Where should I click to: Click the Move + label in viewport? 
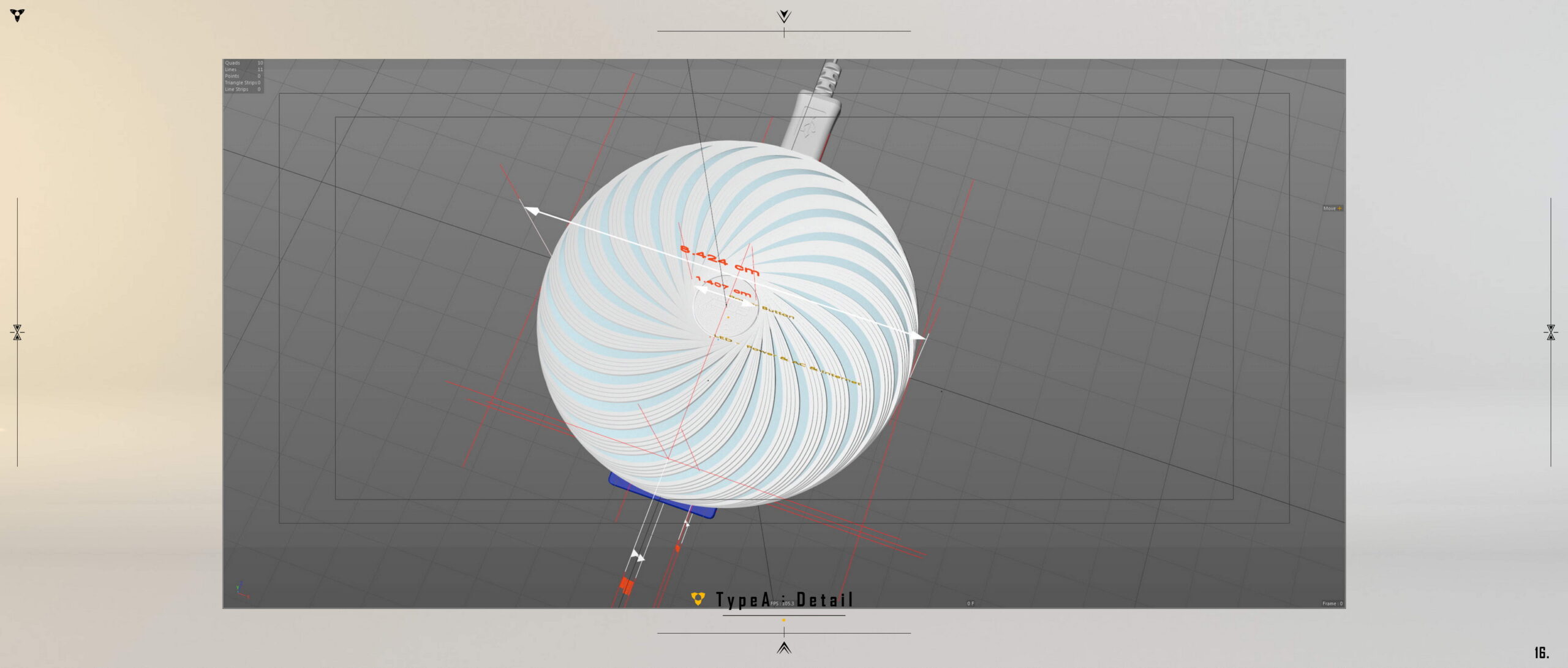[x=1332, y=208]
